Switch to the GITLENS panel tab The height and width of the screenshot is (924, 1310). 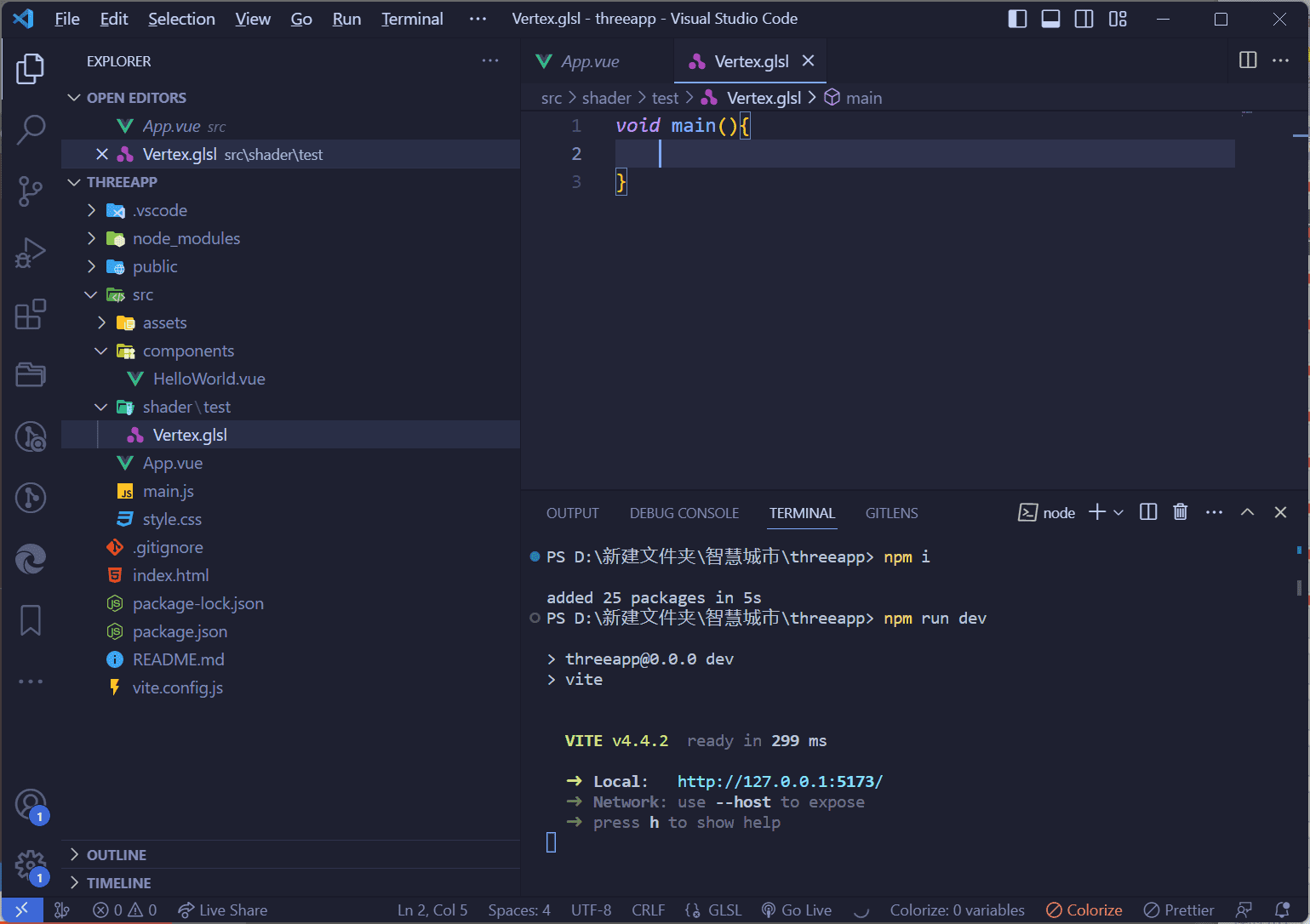coord(891,513)
